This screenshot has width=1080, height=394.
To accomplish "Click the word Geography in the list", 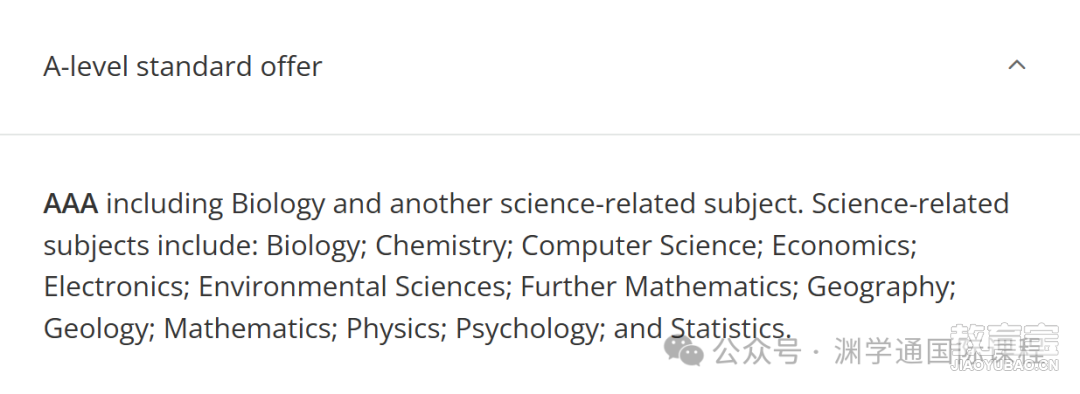I will point(878,288).
